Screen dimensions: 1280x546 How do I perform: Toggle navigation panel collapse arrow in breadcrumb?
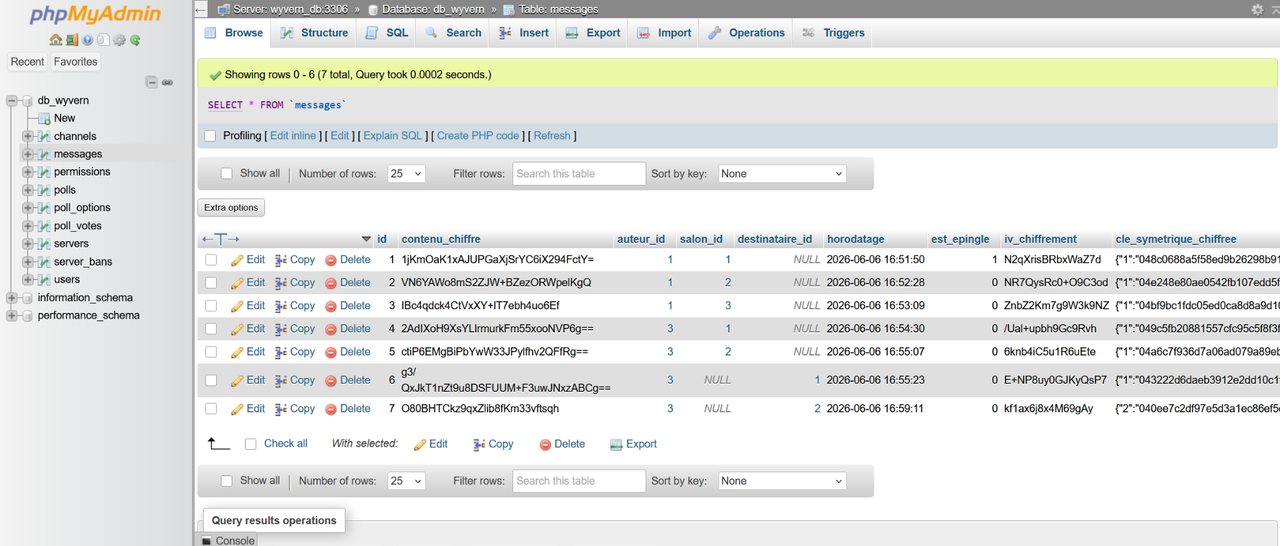[x=201, y=9]
